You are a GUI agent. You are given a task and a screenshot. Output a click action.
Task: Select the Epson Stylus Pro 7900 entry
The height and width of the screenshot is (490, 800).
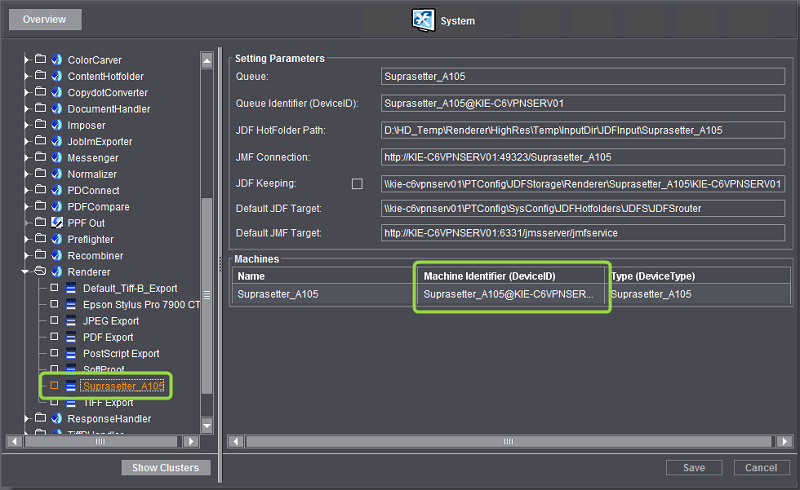141,304
